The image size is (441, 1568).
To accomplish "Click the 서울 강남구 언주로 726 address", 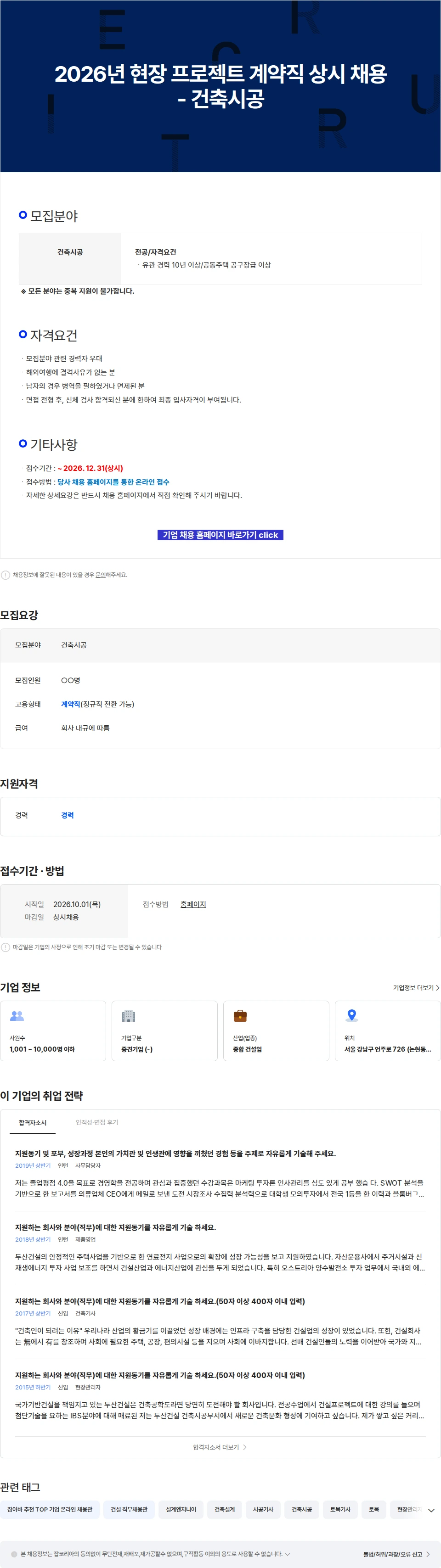I will [x=387, y=1049].
